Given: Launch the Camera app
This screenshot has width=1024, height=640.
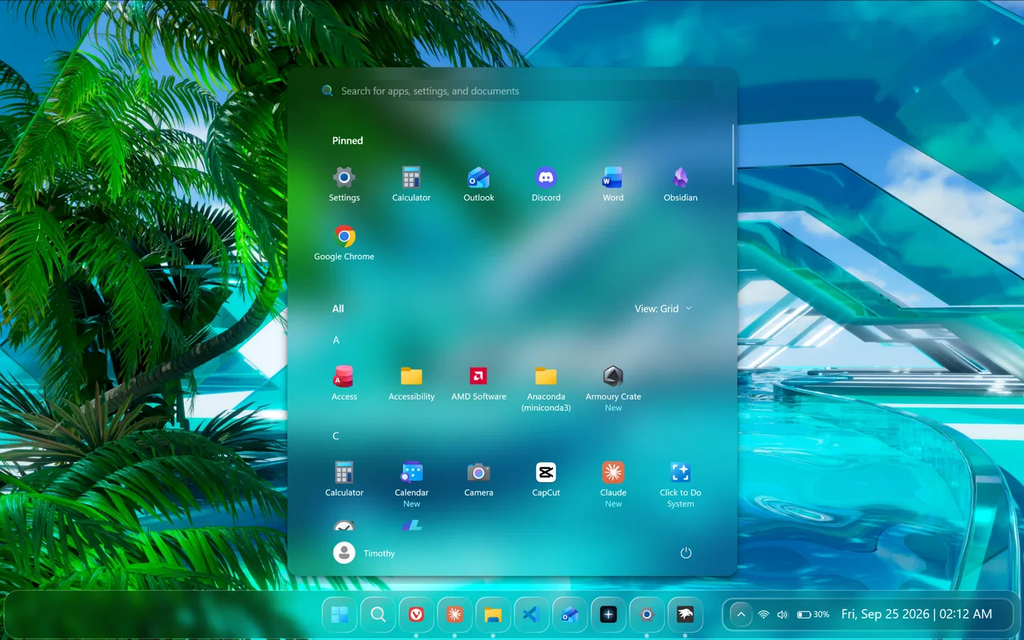Looking at the screenshot, I should tap(479, 479).
